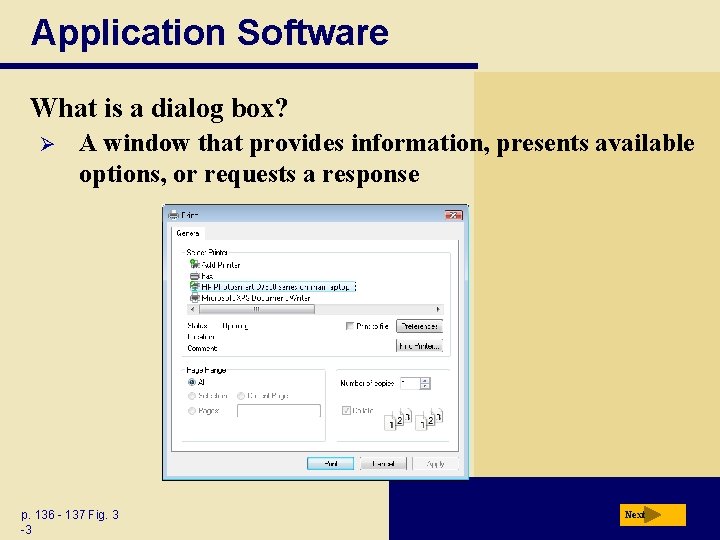Select the HP Photosmart printer icon
This screenshot has height=540, width=720.
(x=195, y=287)
